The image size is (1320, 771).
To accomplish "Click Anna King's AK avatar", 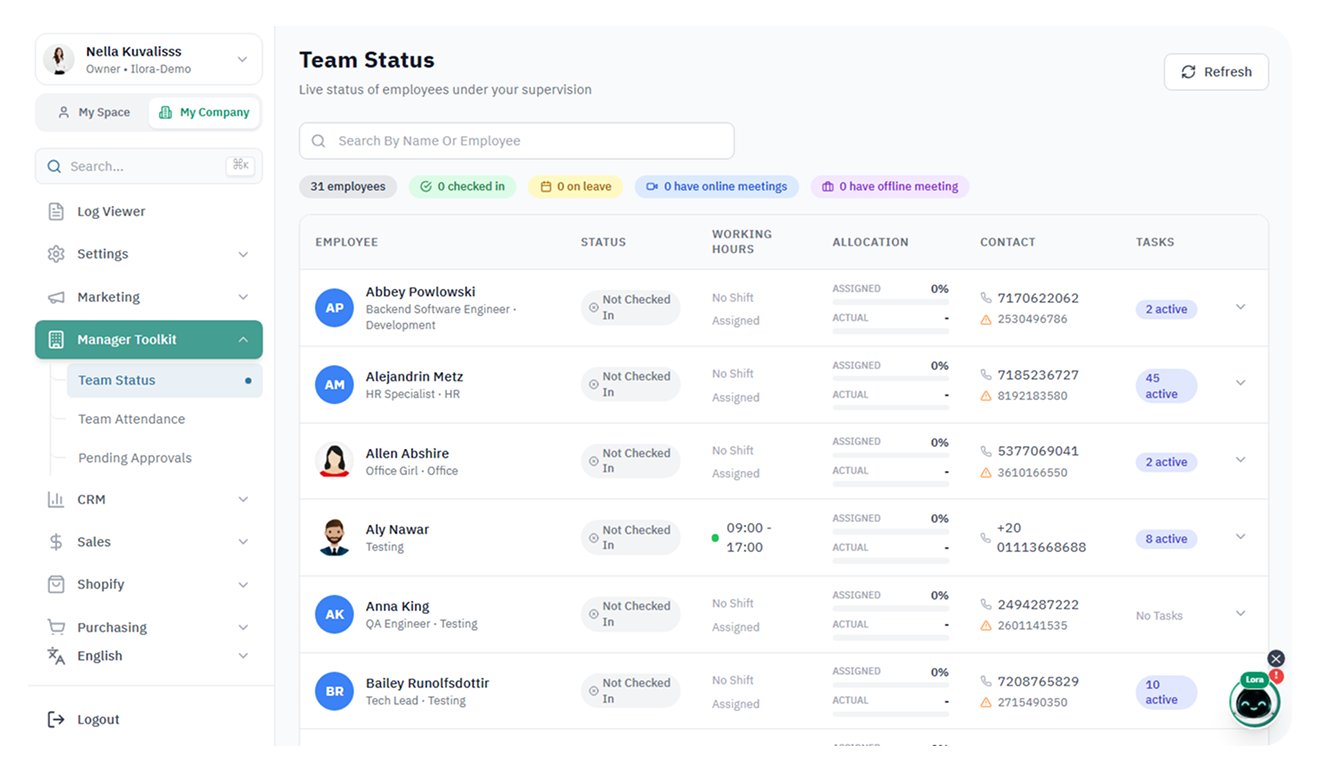I will pos(334,614).
